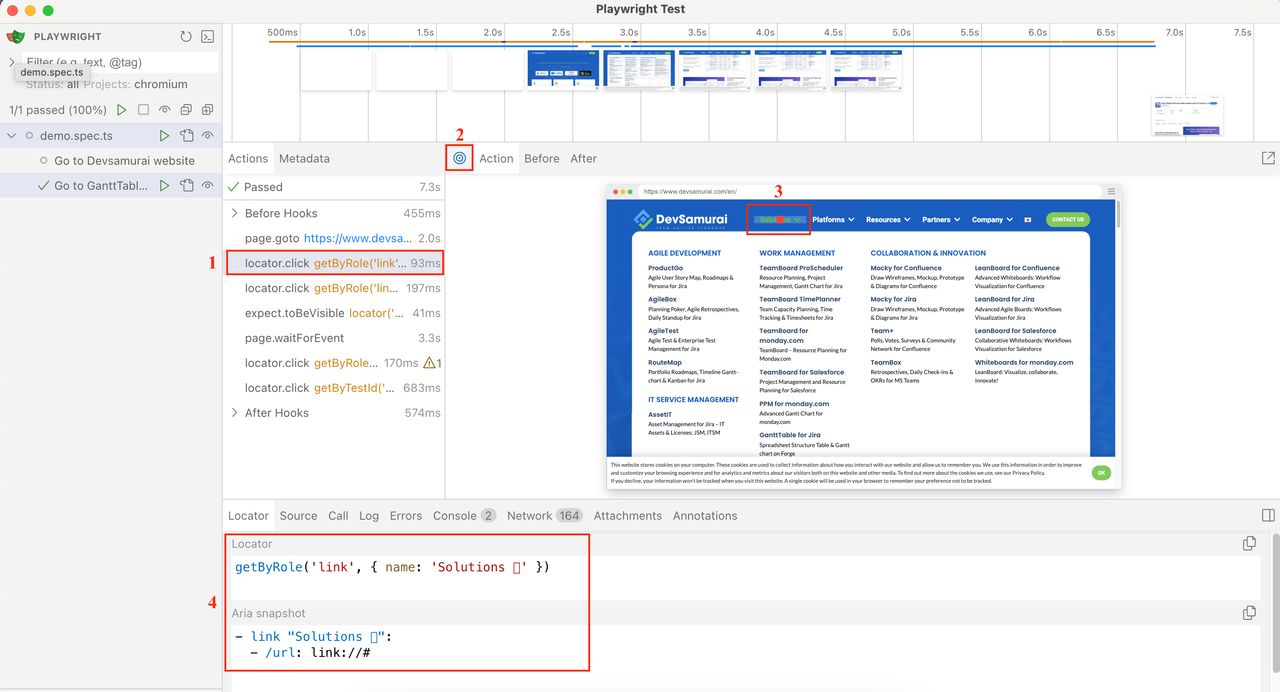1280x692 pixels.
Task: Open the Solutions menu in snapshot
Action: coord(779,219)
